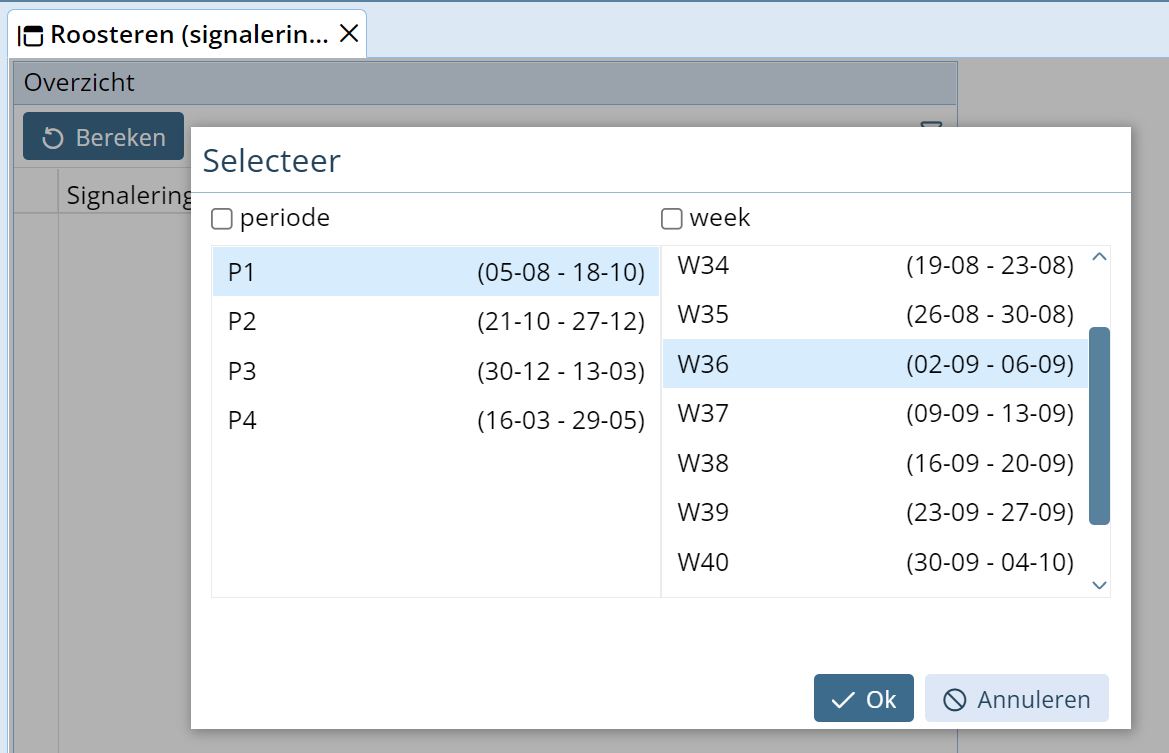This screenshot has width=1169, height=753.
Task: Enable the week checkbox
Action: 672,218
